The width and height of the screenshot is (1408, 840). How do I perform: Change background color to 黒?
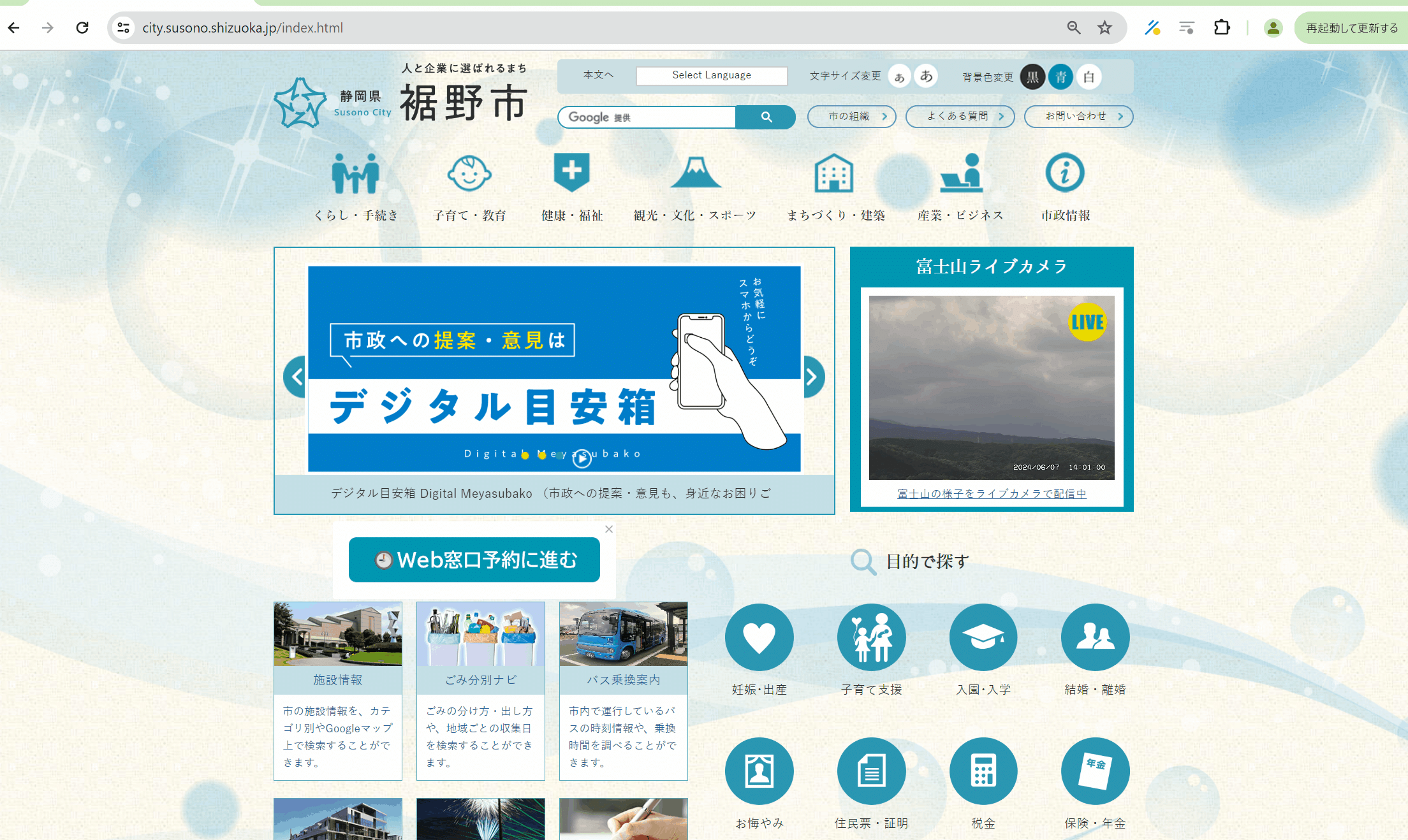[x=1033, y=76]
